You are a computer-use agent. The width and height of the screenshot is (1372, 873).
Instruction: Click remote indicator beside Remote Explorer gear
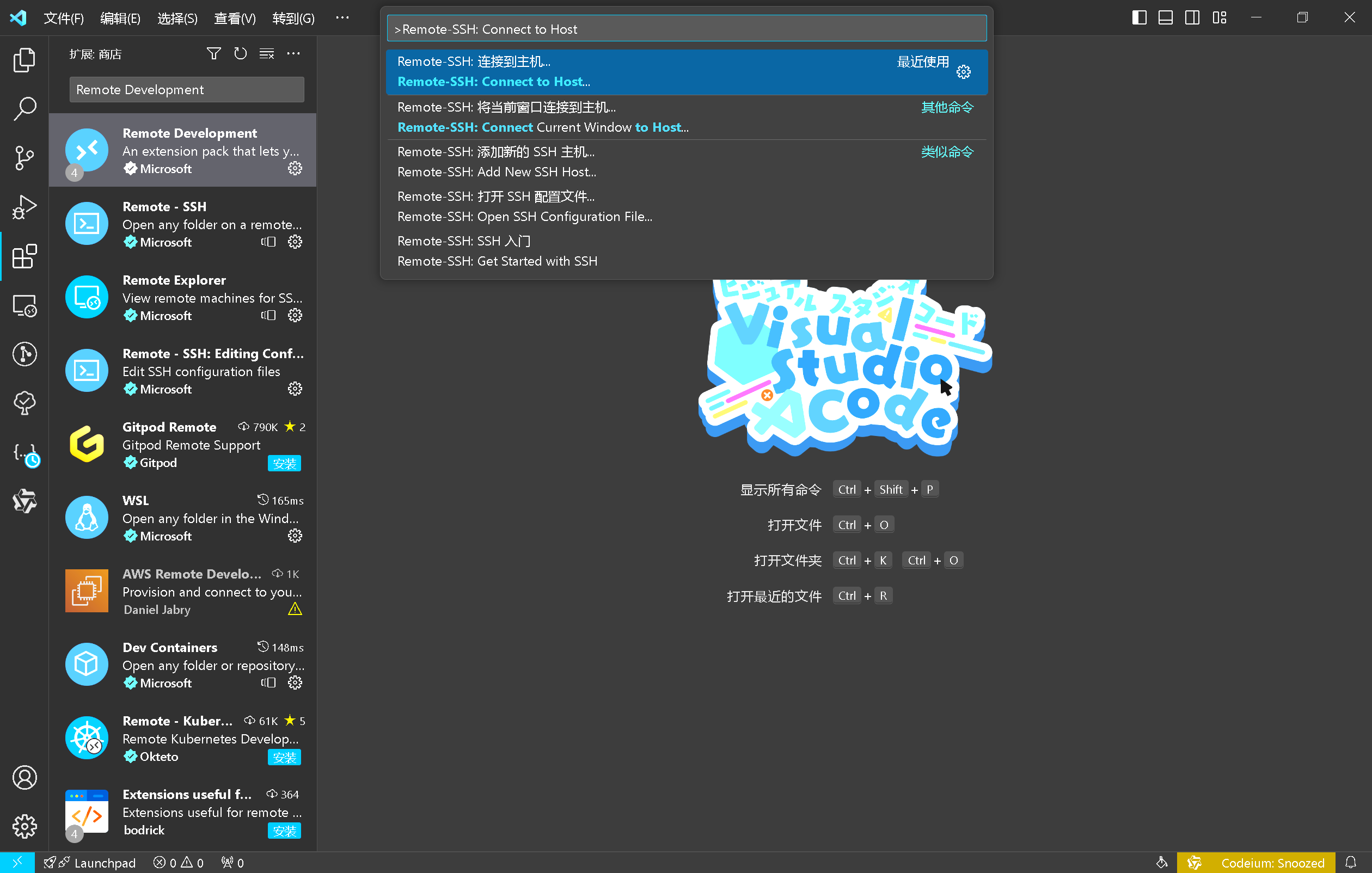[268, 316]
